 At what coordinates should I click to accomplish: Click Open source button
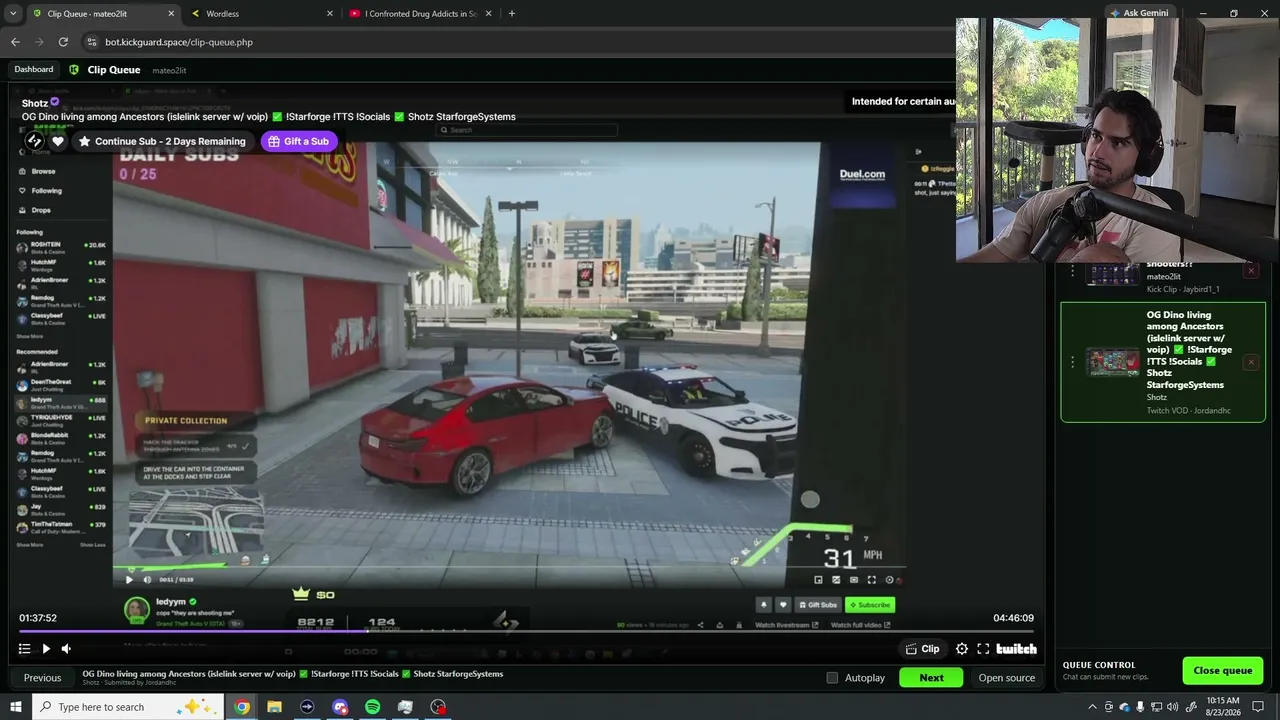1006,678
